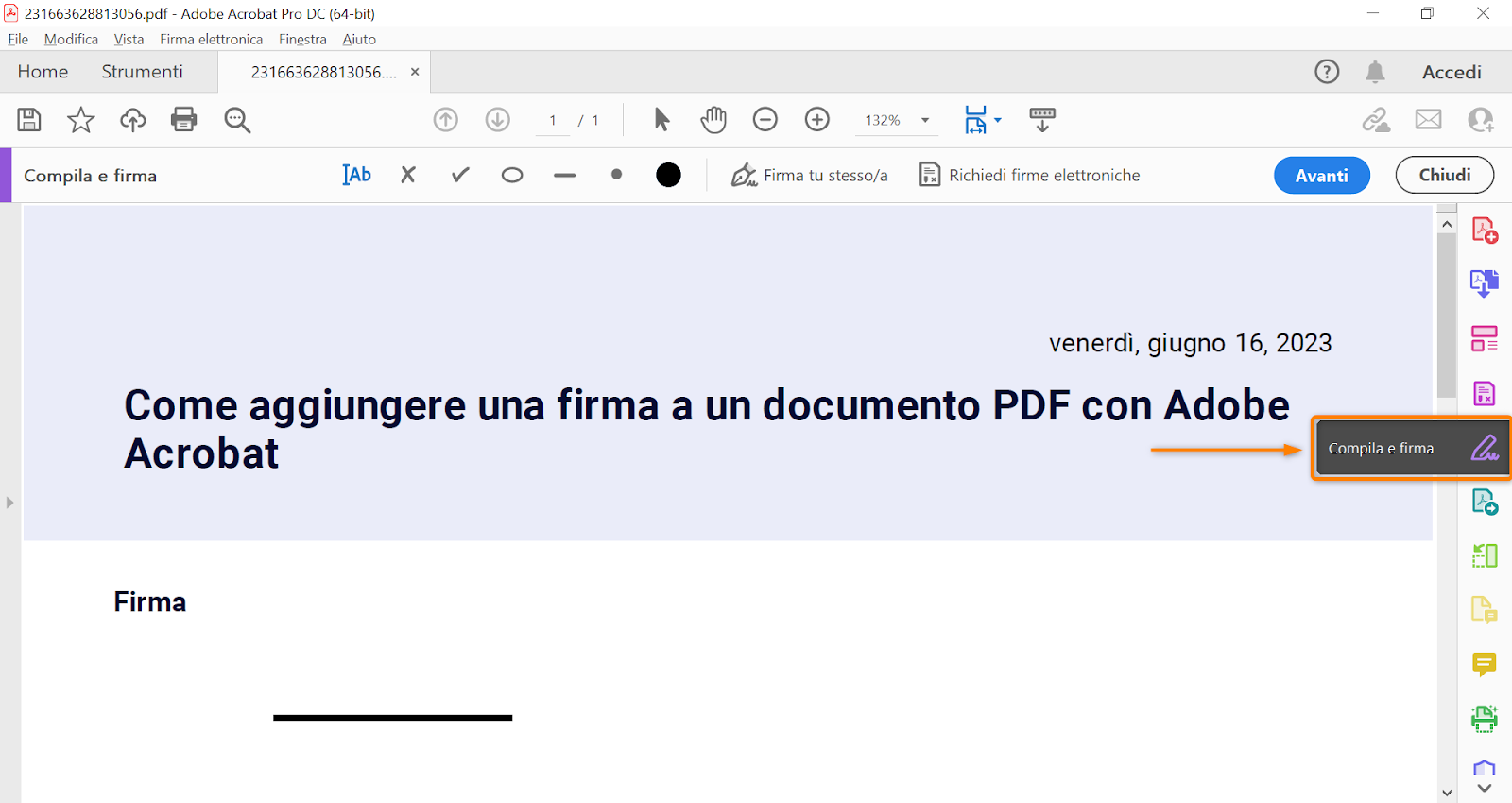Select the cross mark X tool
1512x803 pixels.
click(x=408, y=175)
